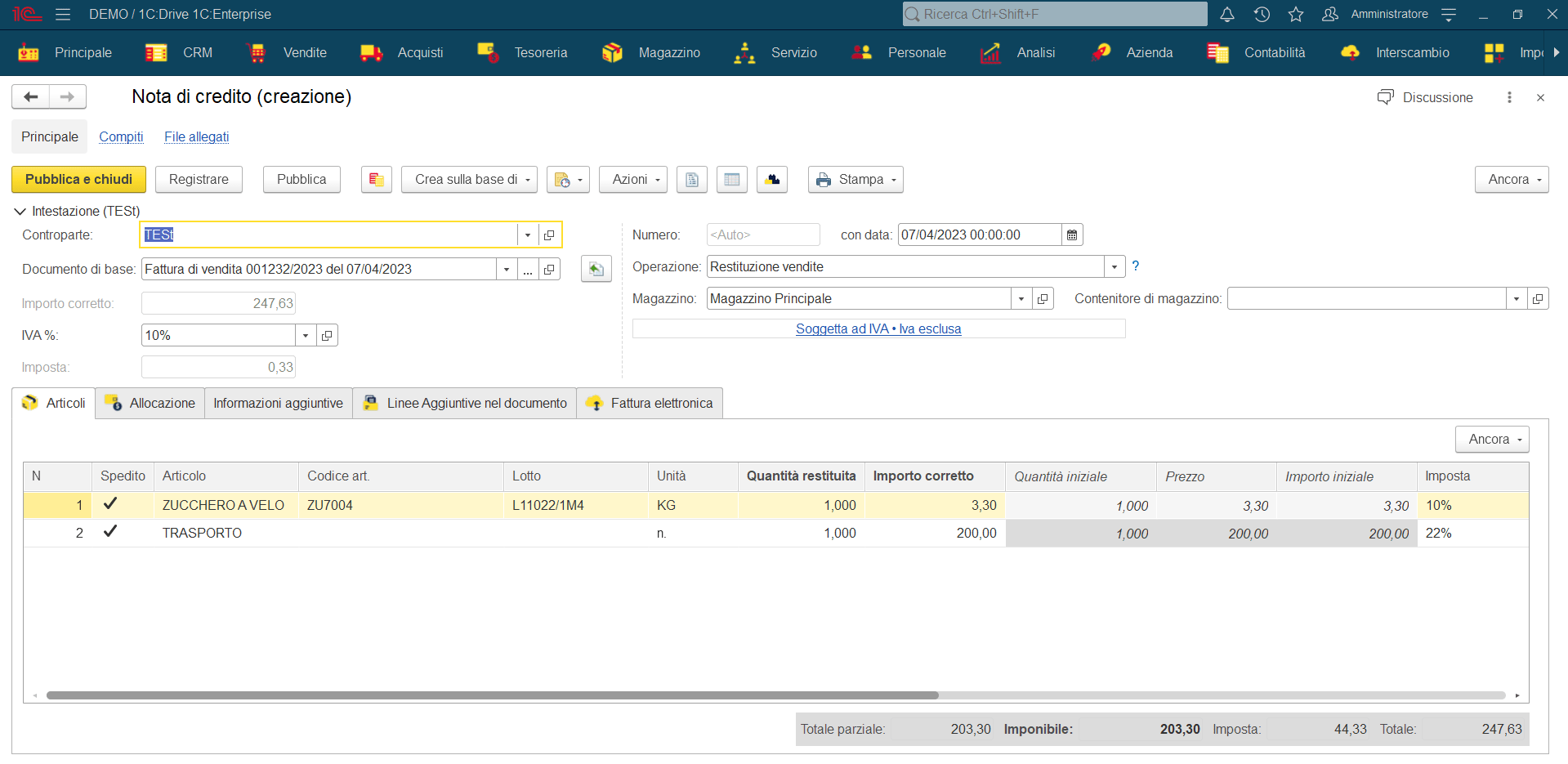Select the L11022/1M4 Lotto cell
The image size is (1568, 764).
[x=576, y=505]
